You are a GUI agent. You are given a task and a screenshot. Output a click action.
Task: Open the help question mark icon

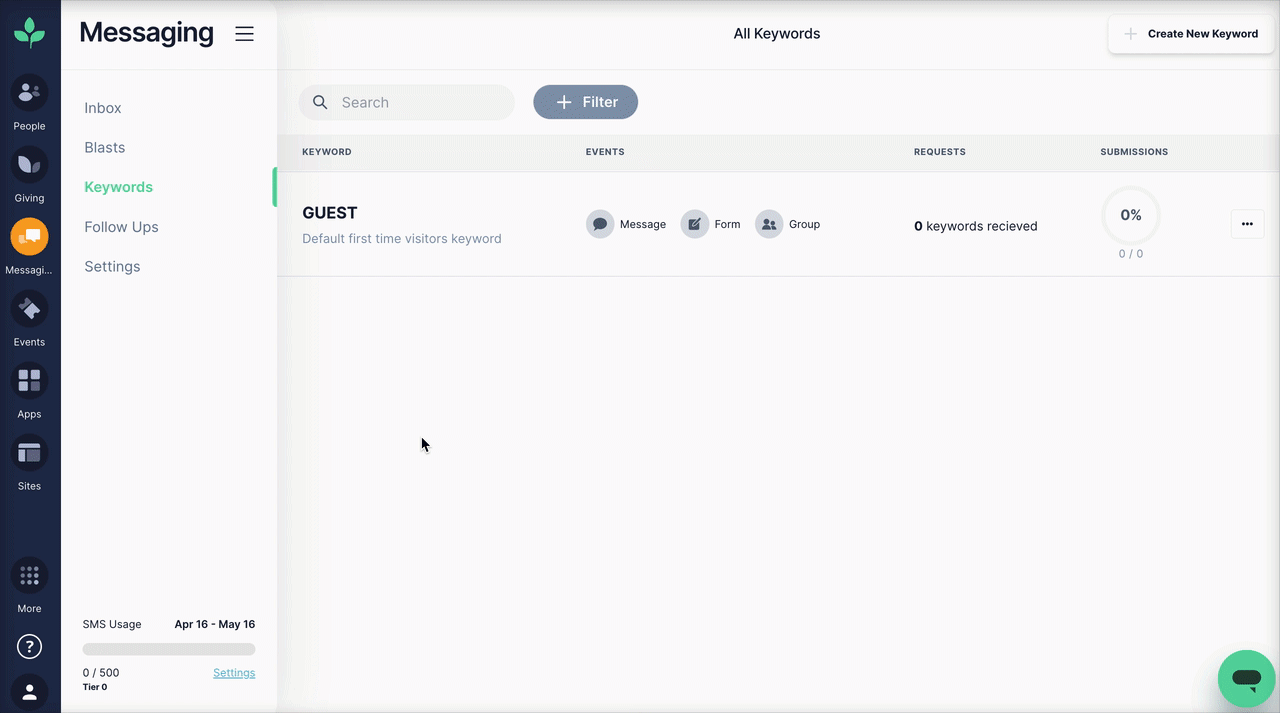[x=29, y=646]
